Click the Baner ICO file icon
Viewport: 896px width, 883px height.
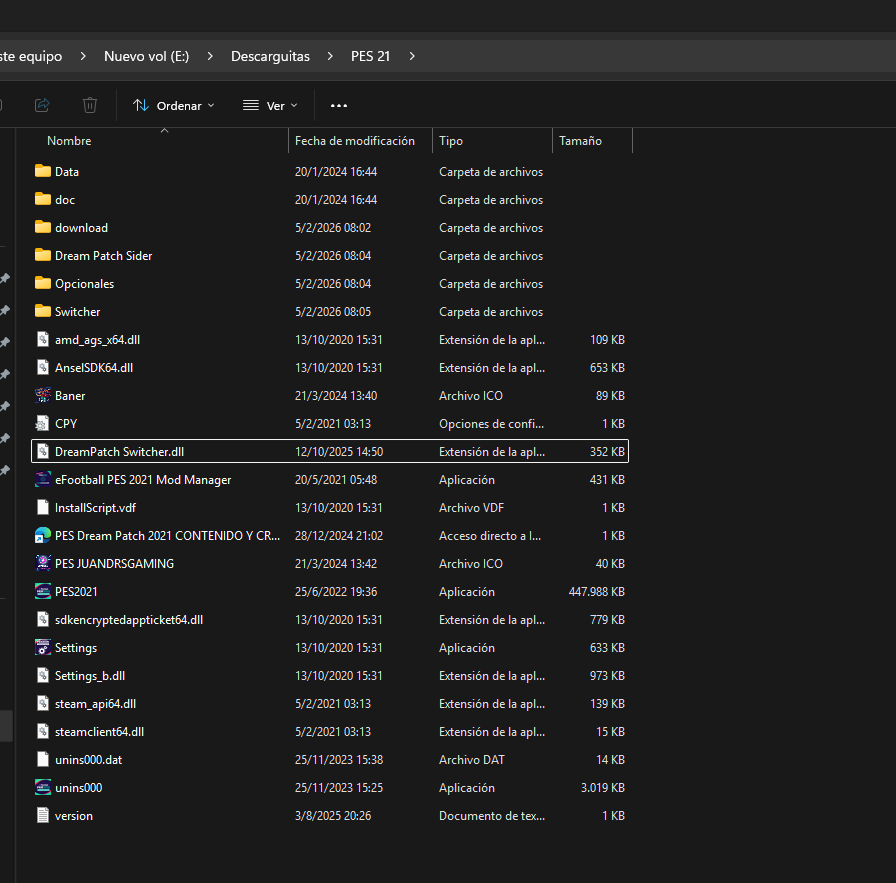[43, 395]
